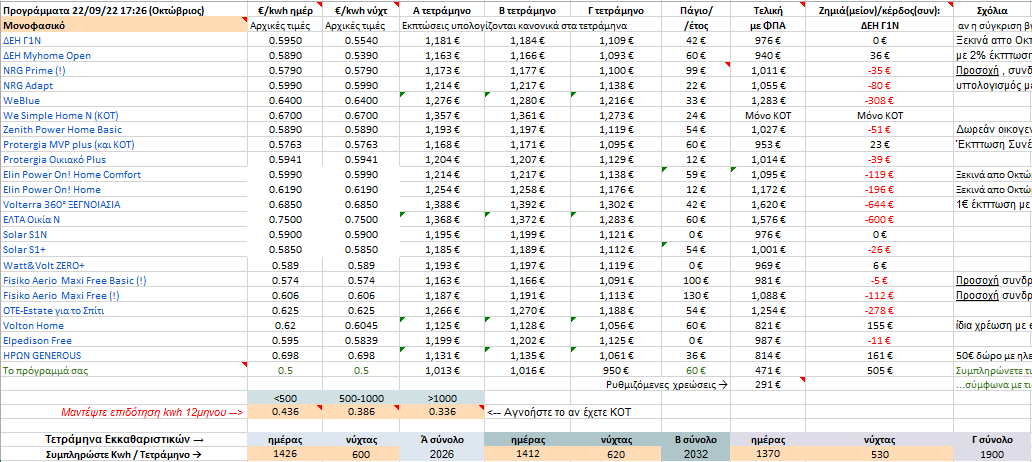Select the Ζημιά(μείον)/κέρδος(συν): header
The width and height of the screenshot is (1032, 462).
(879, 11)
